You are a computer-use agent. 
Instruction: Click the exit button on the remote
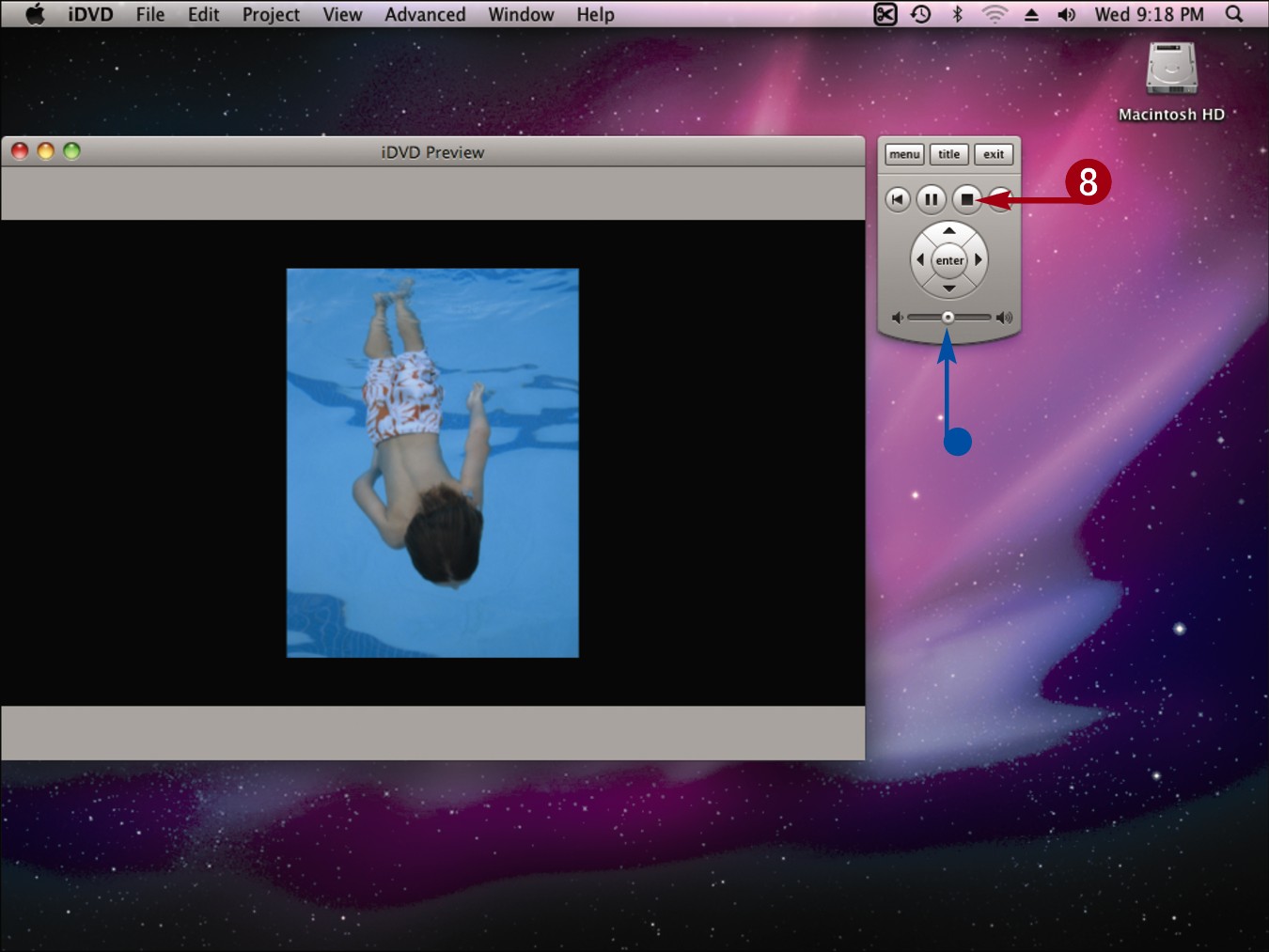tap(994, 154)
